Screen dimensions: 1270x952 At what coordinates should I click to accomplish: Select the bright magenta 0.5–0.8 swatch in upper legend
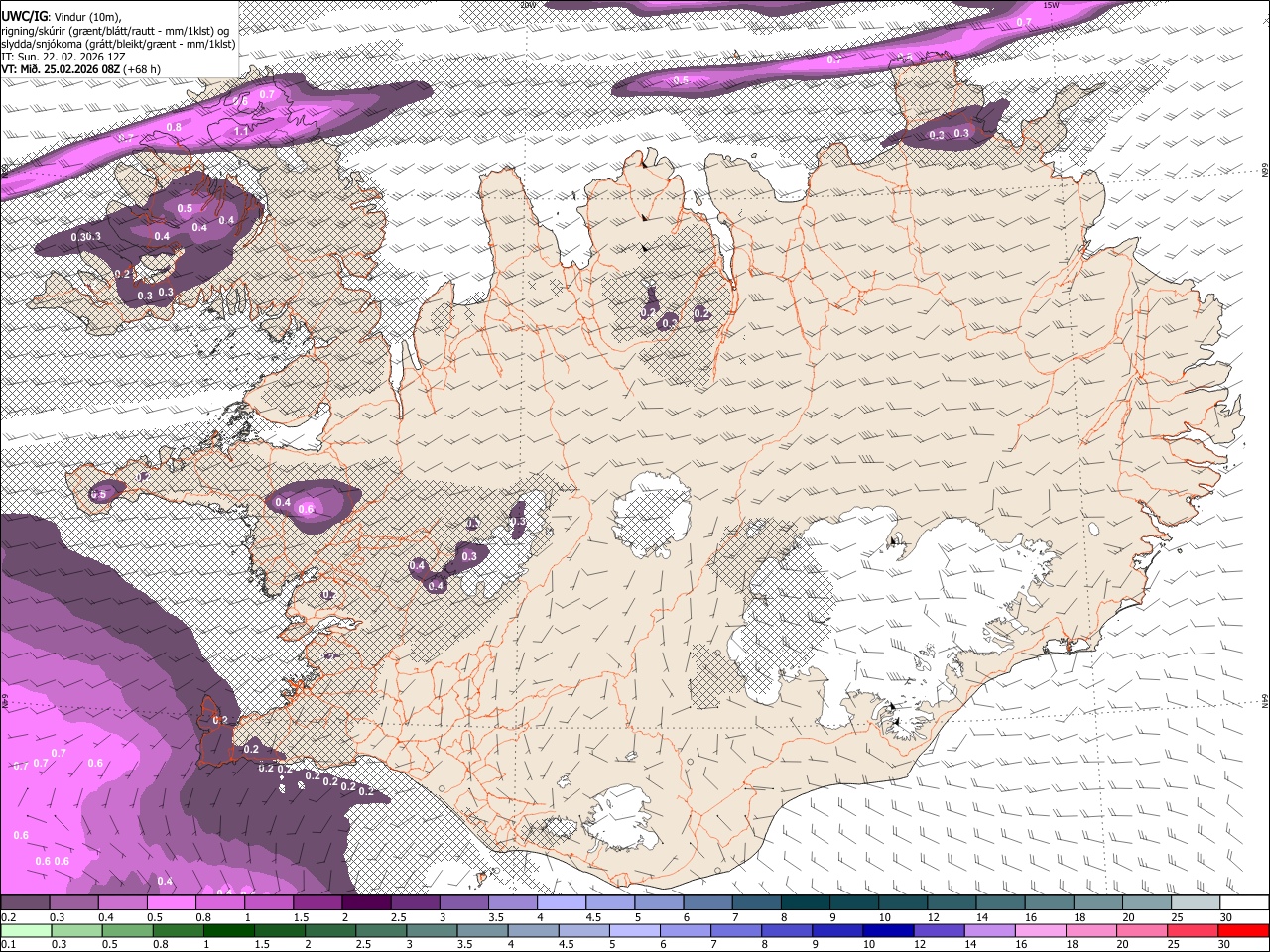(171, 903)
